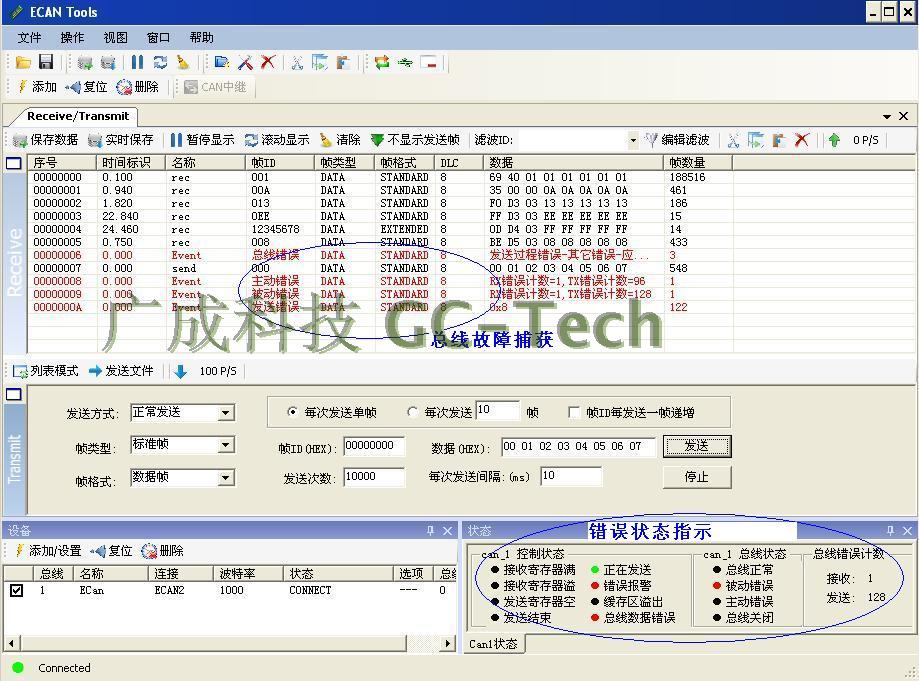Enable 帧ID每发送一帧递增 checkbox

click(574, 412)
